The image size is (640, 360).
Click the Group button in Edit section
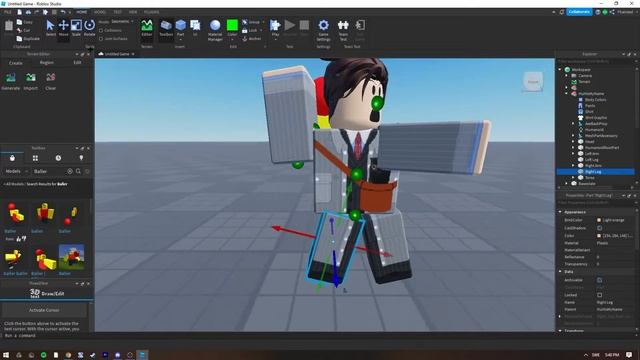(x=251, y=22)
